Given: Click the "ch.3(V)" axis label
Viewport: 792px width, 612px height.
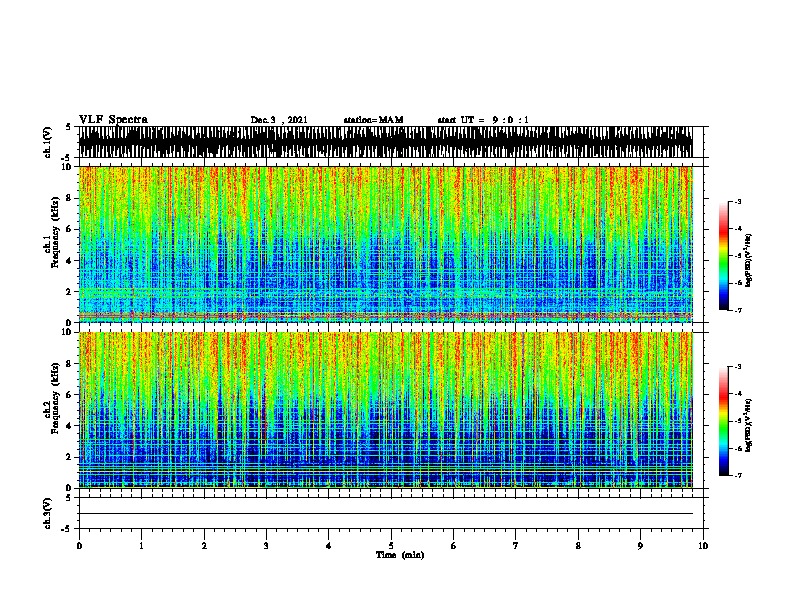Looking at the screenshot, I should (x=48, y=514).
